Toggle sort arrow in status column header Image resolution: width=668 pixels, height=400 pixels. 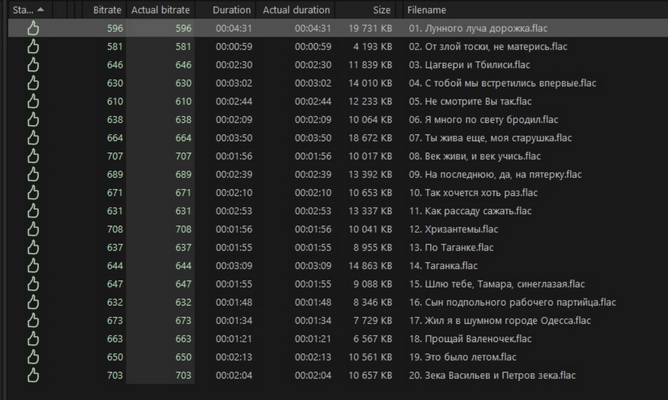pyautogui.click(x=40, y=9)
